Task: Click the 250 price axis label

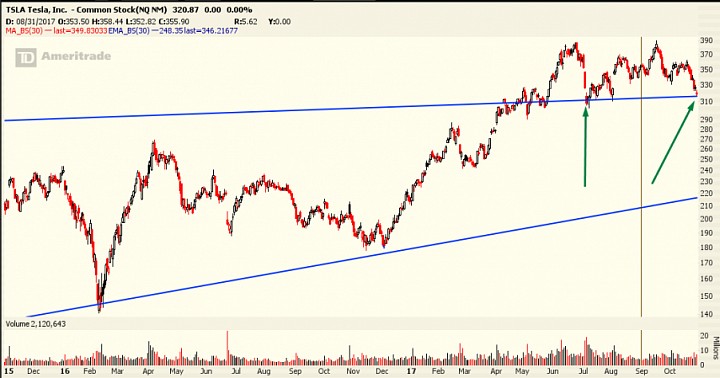Action: click(x=706, y=159)
